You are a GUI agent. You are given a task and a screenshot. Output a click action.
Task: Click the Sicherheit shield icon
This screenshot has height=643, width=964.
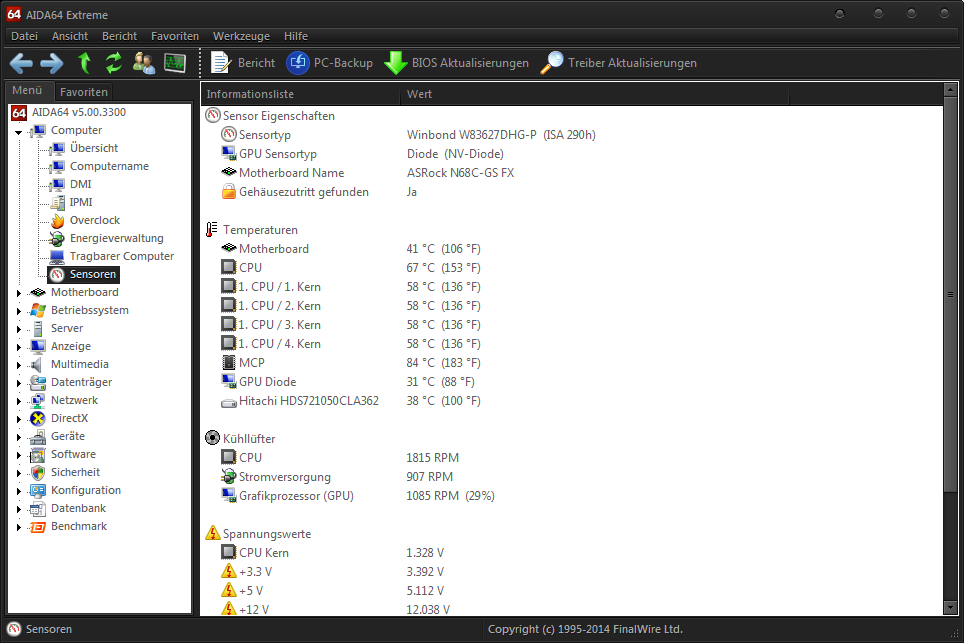pyautogui.click(x=38, y=472)
